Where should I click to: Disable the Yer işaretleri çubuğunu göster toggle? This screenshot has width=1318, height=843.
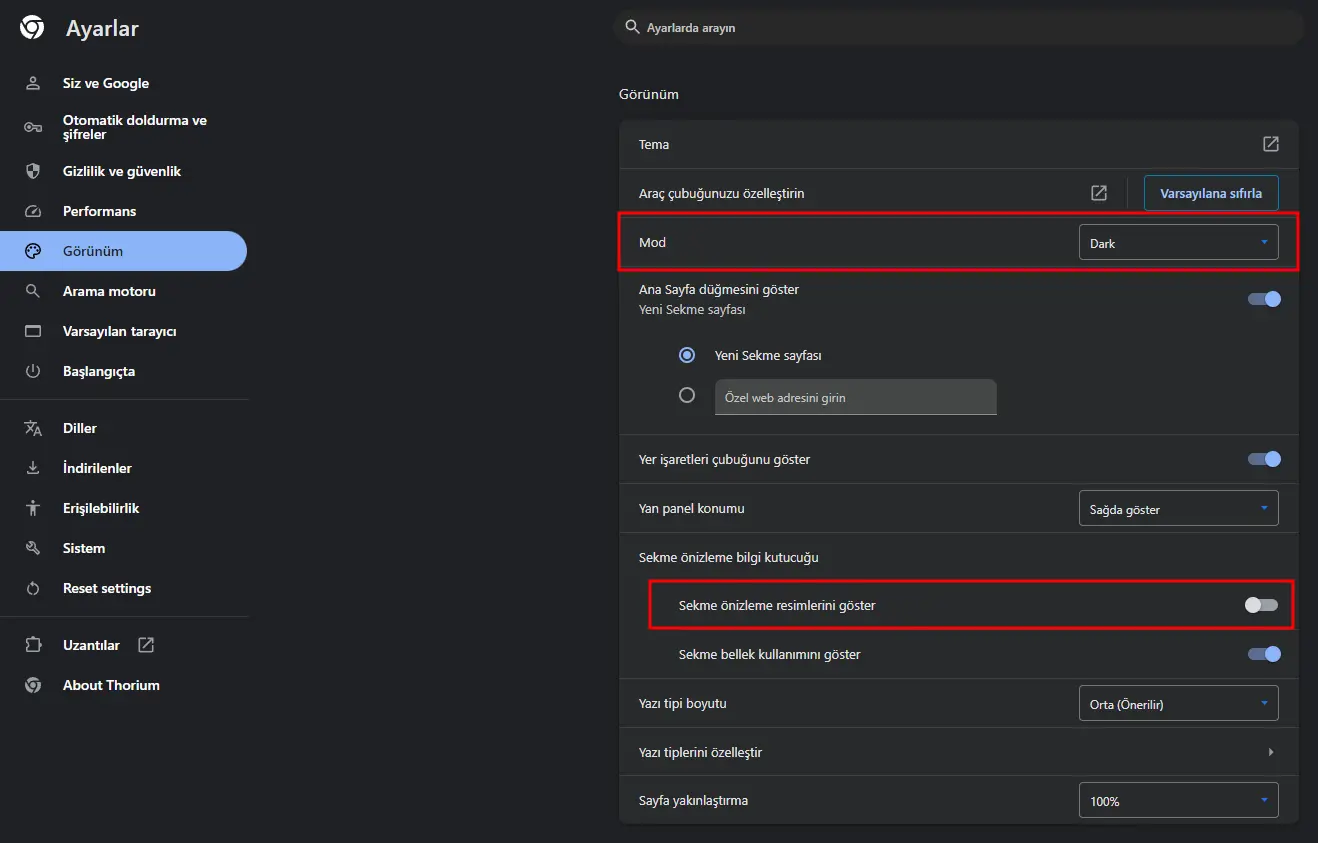pyautogui.click(x=1264, y=459)
